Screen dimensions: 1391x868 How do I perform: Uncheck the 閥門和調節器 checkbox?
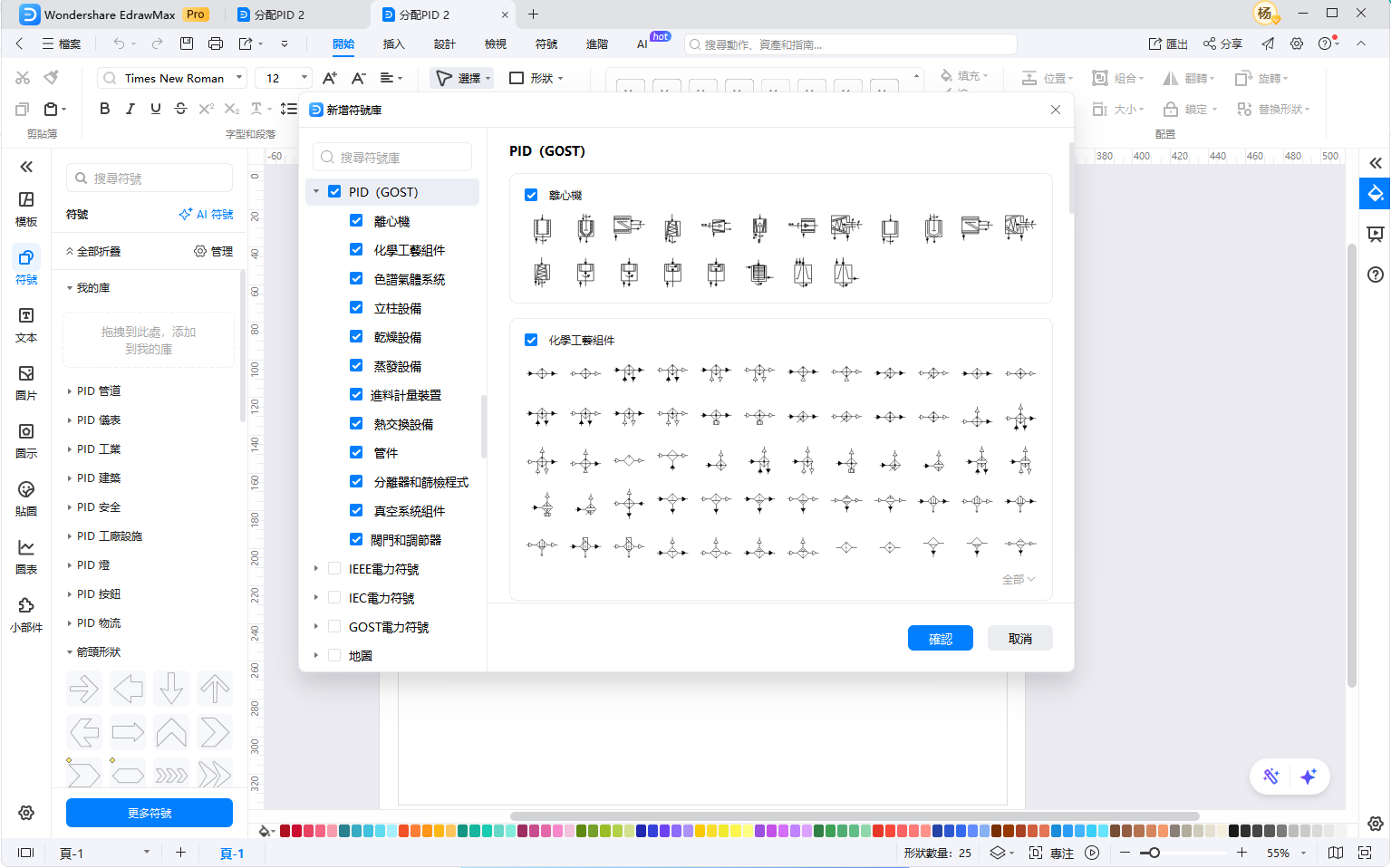pyautogui.click(x=356, y=540)
